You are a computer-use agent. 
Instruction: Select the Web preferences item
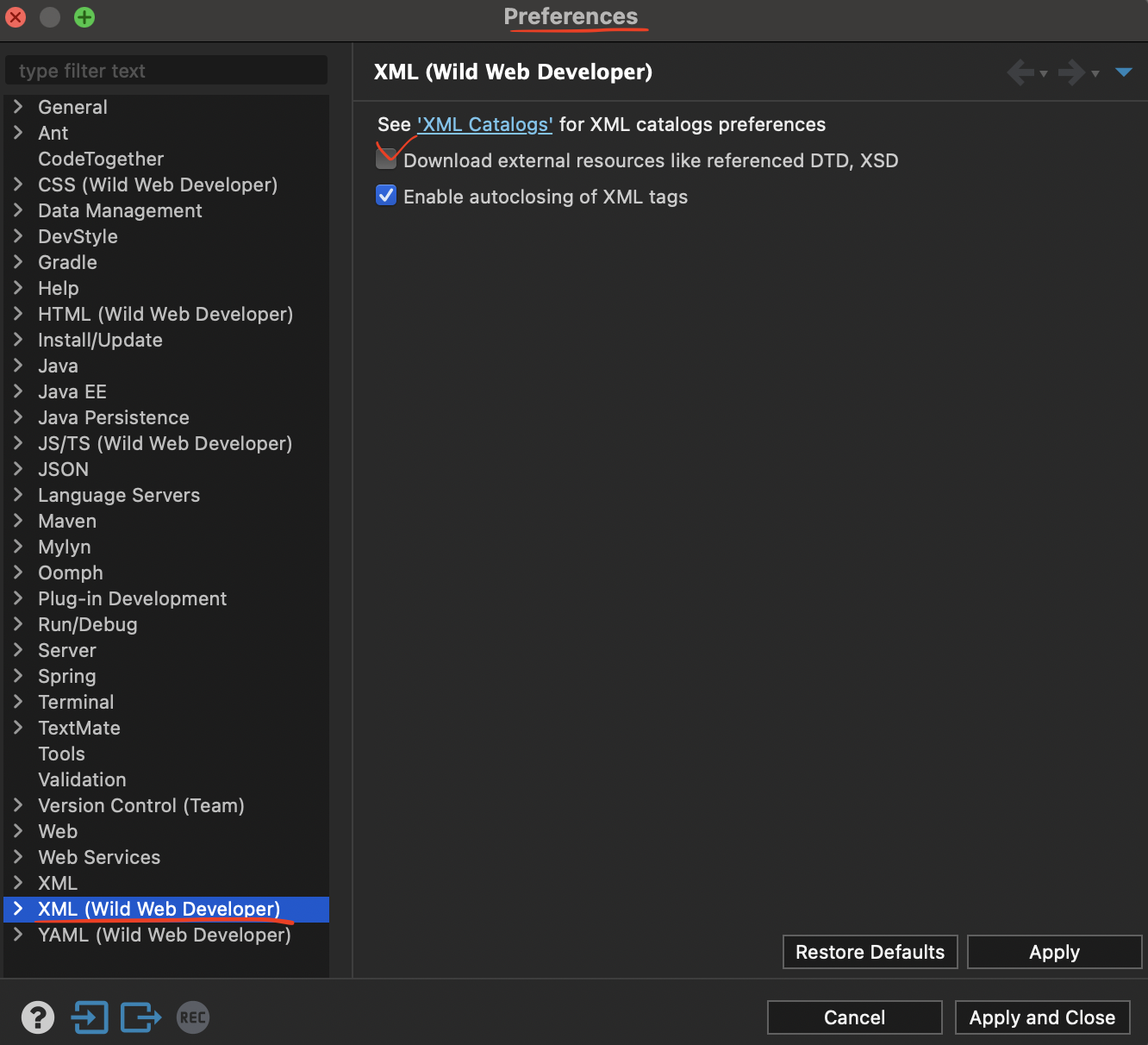coord(58,831)
